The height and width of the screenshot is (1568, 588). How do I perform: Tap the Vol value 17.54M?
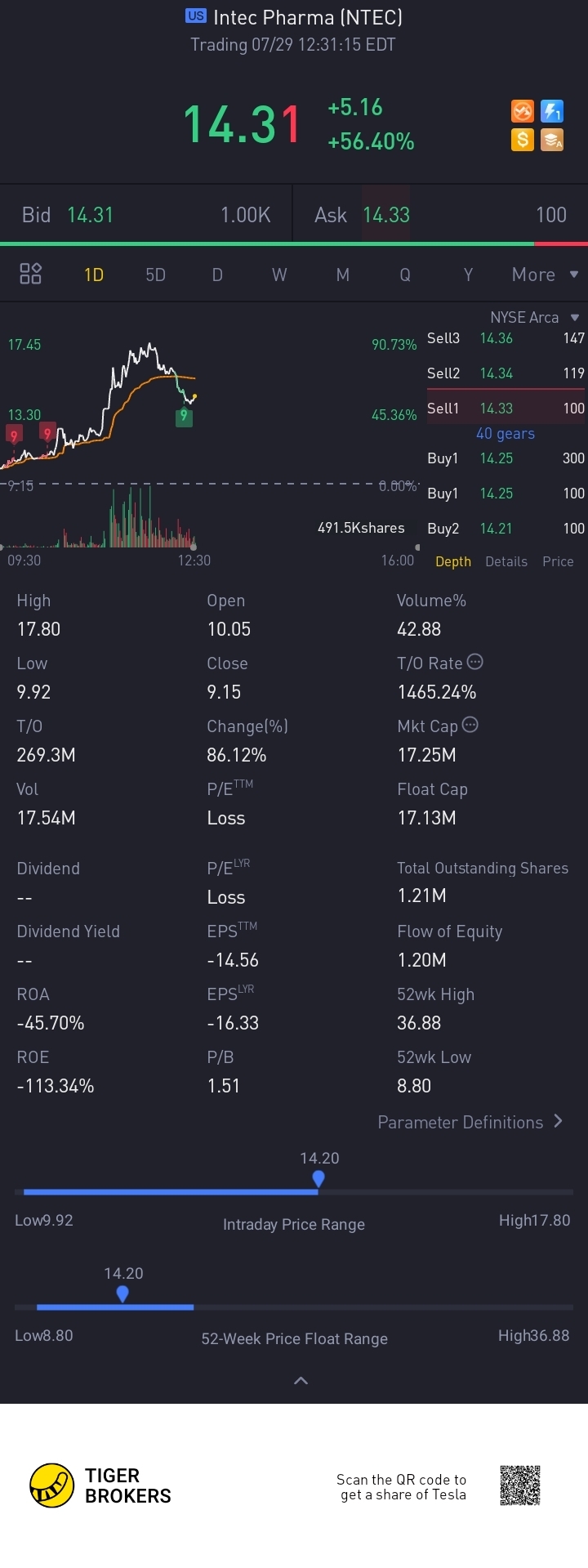click(47, 818)
